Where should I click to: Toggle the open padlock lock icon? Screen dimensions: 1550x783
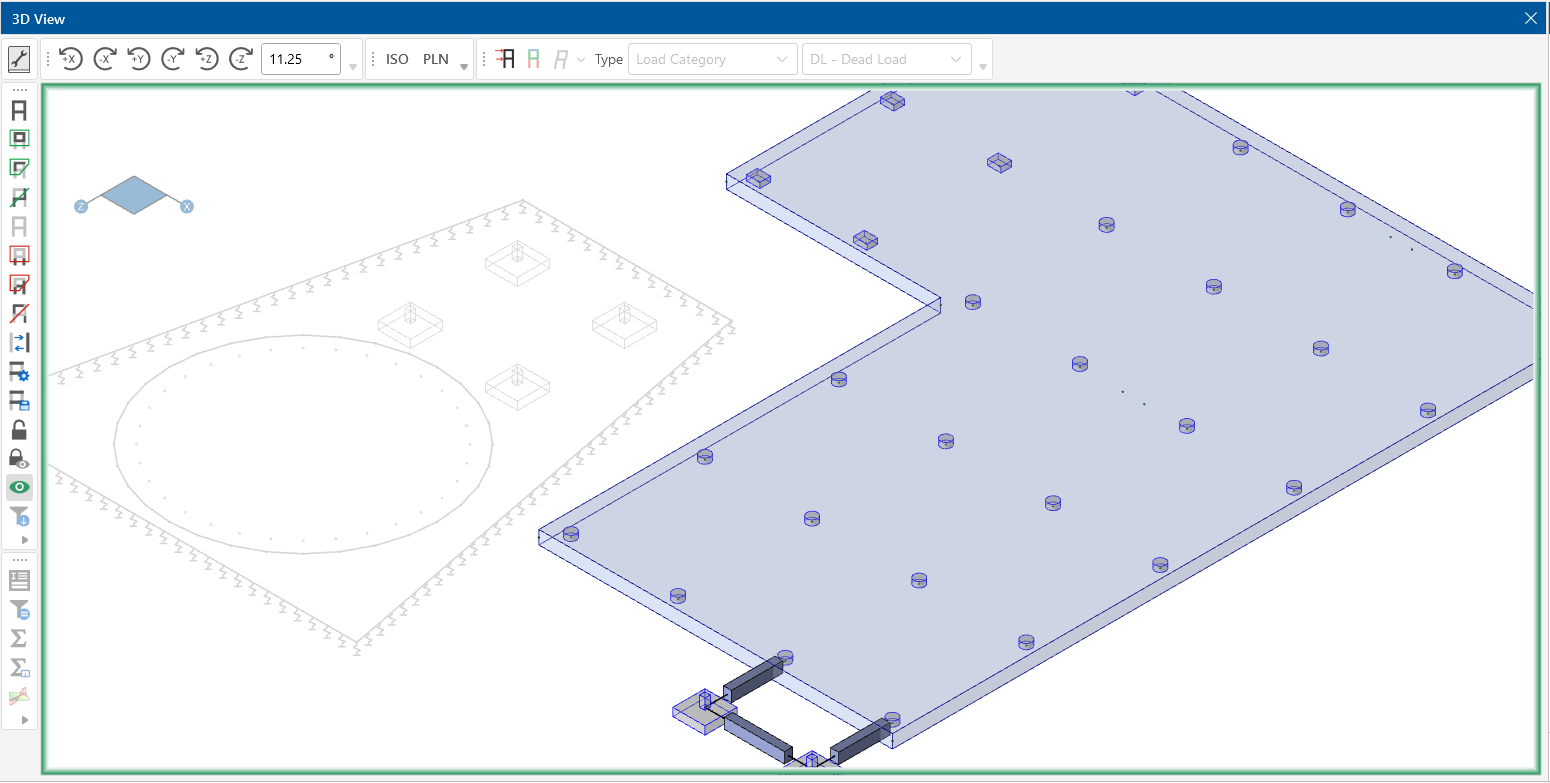tap(19, 430)
